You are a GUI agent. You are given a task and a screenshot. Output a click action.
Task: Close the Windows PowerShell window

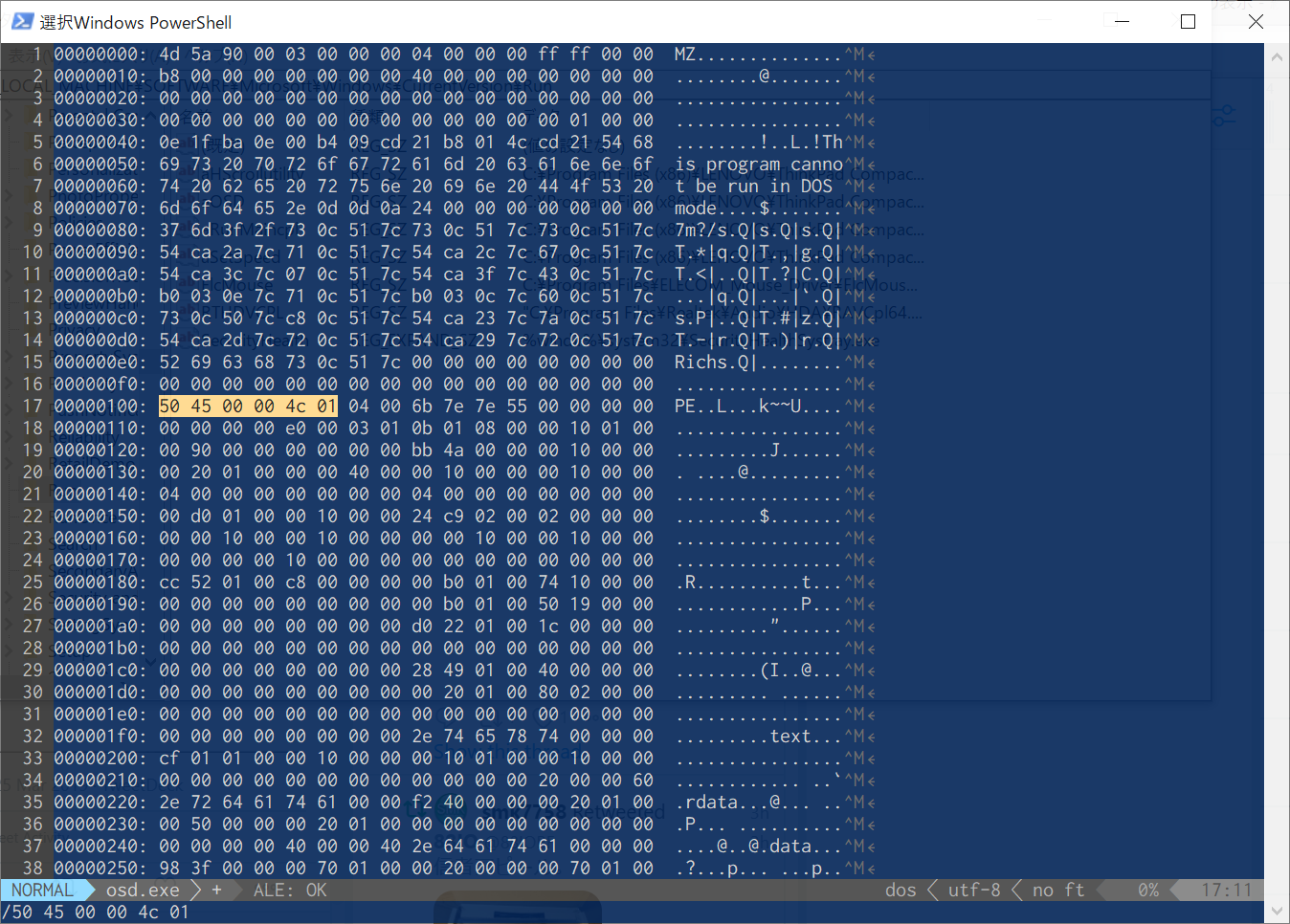1256,22
